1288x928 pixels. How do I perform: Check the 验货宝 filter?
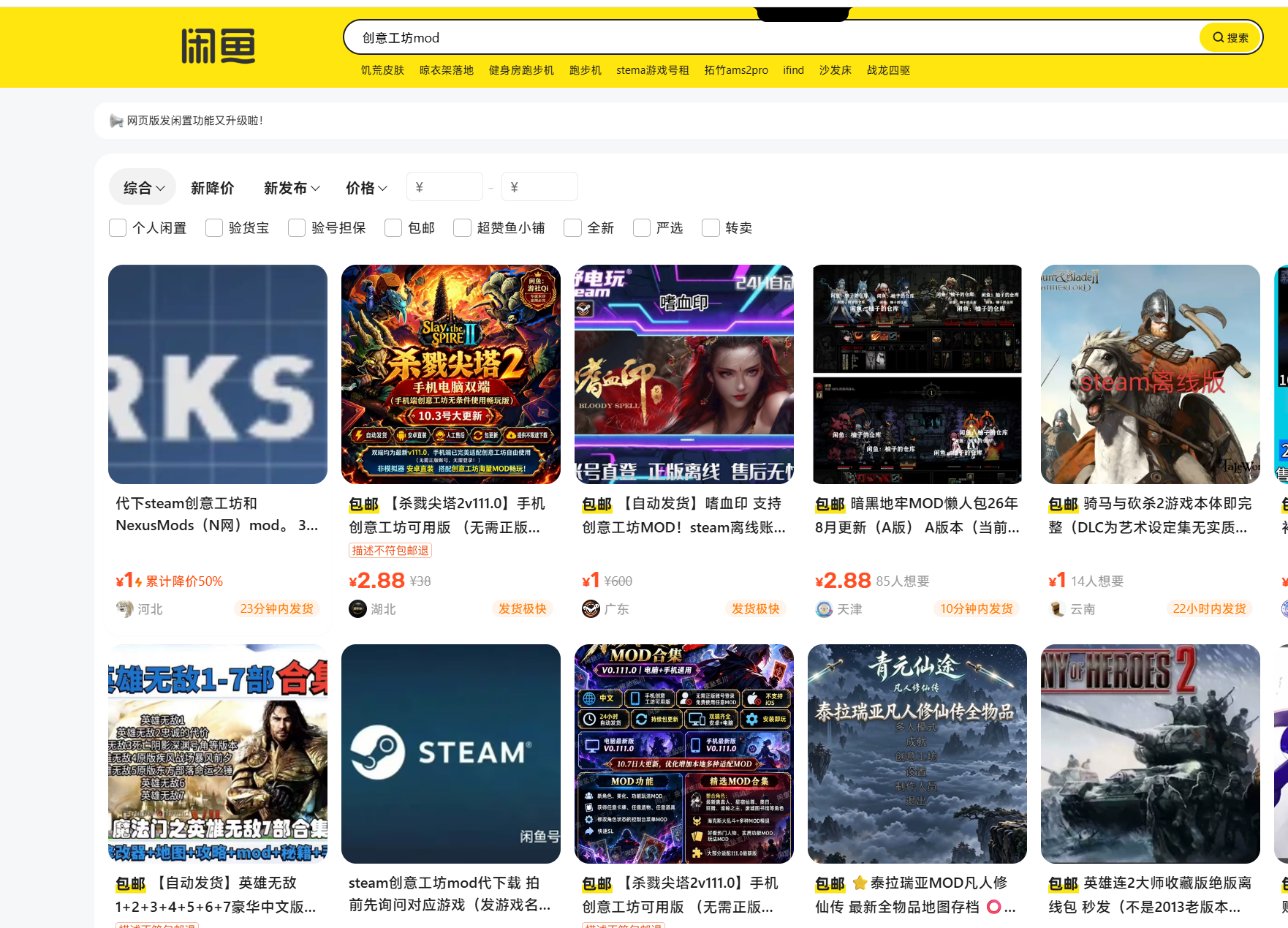214,228
